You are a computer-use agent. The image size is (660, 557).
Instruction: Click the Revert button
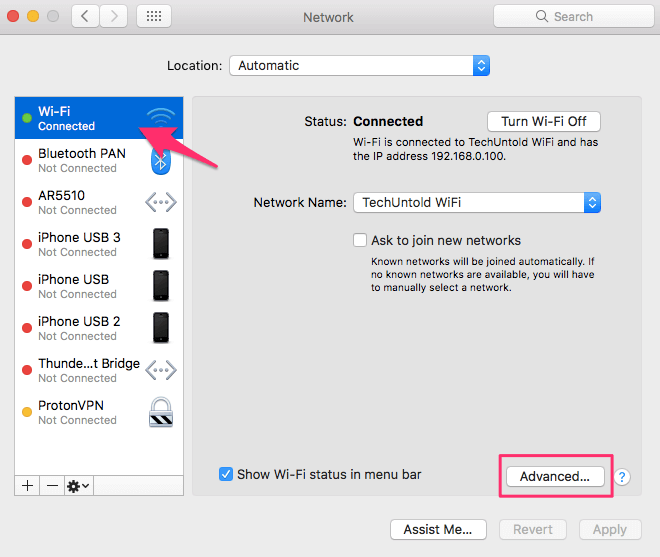pyautogui.click(x=532, y=529)
